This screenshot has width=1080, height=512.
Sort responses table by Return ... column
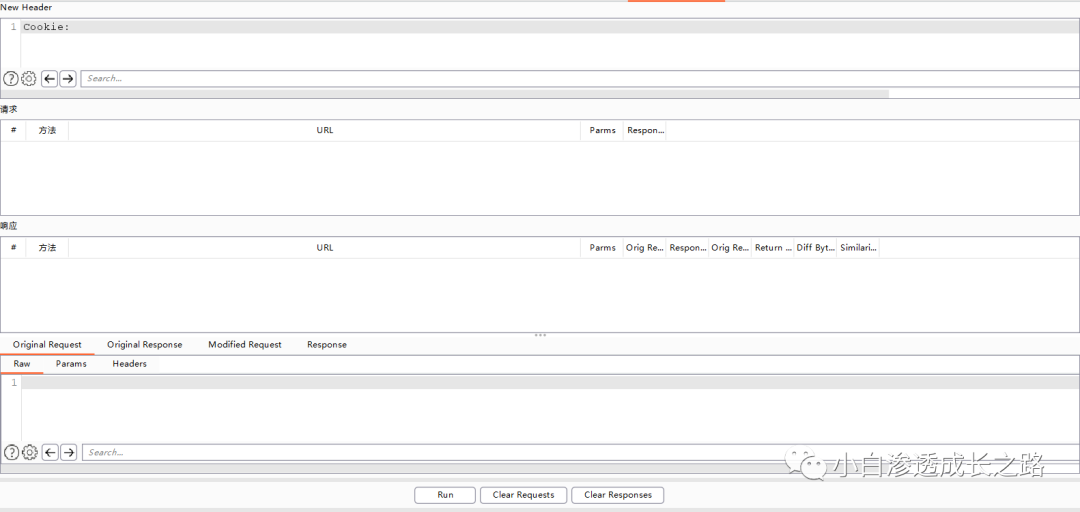coord(773,247)
